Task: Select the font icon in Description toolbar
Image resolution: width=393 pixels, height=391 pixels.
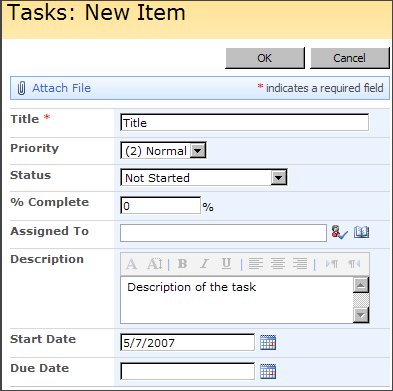Action: (131, 264)
